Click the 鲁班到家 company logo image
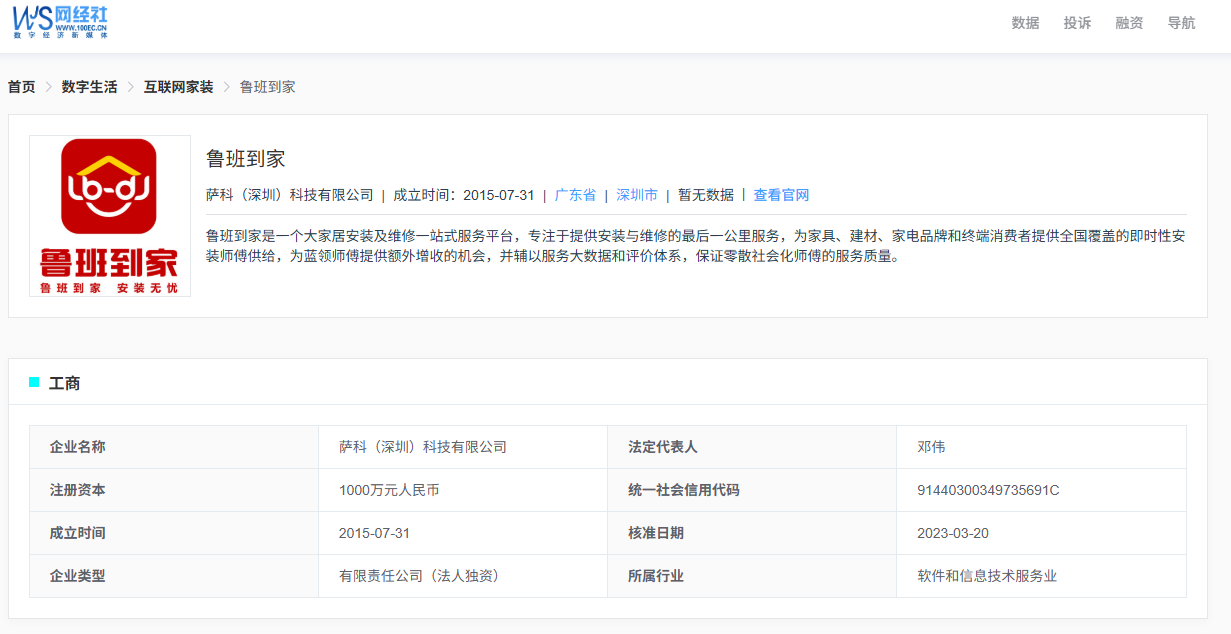1231x634 pixels. tap(110, 216)
